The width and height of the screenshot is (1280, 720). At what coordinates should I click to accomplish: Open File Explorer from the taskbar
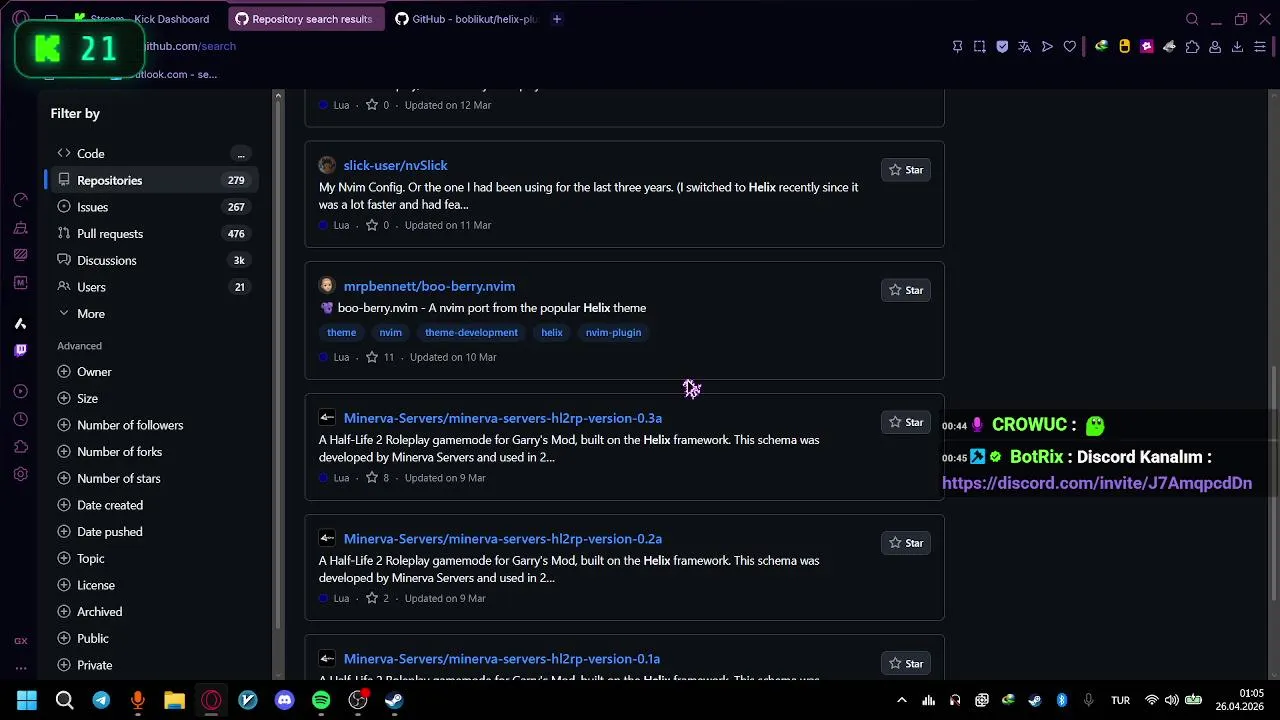click(174, 700)
